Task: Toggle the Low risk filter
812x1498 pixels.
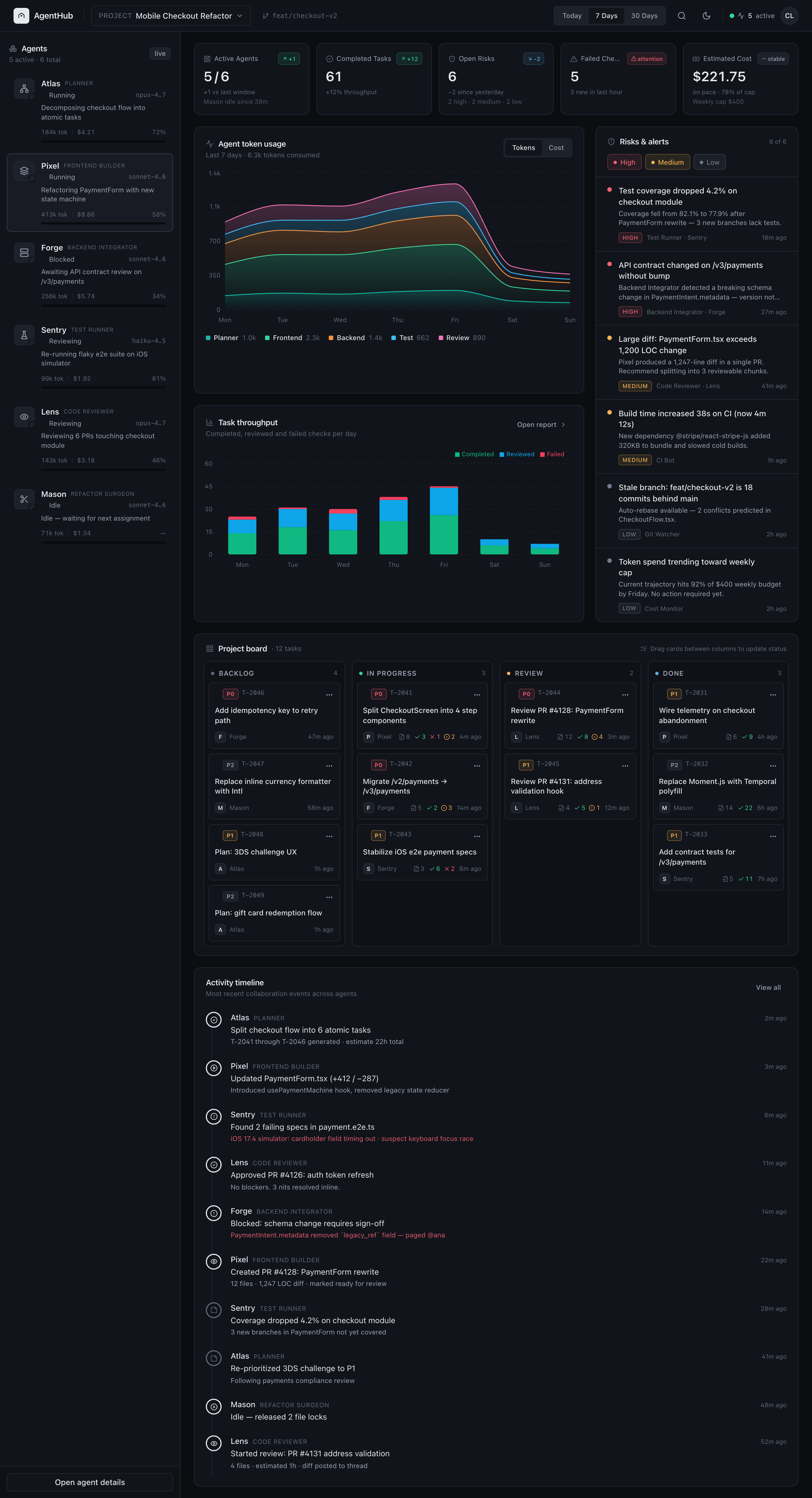Action: (709, 162)
